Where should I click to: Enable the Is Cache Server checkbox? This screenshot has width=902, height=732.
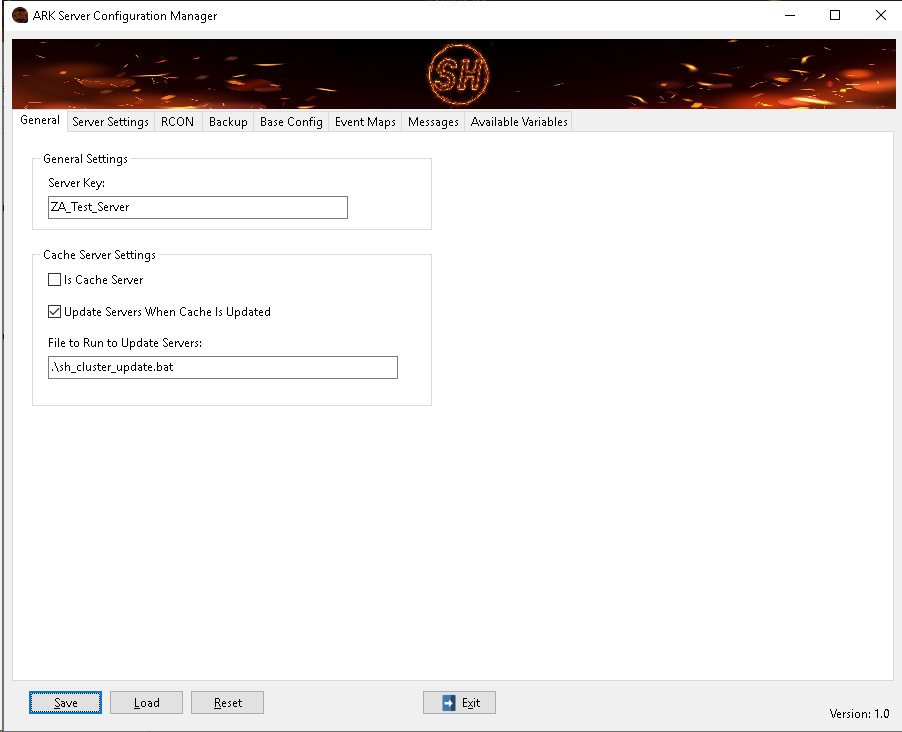[x=55, y=280]
